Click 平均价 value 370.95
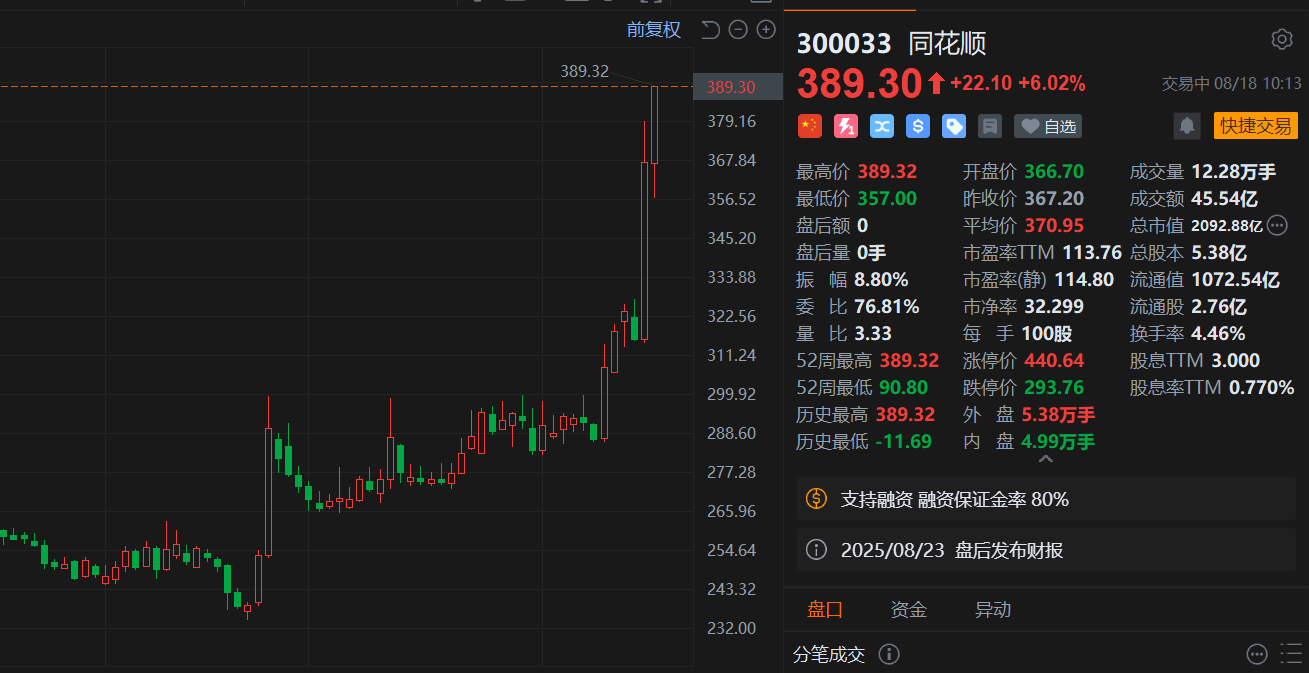Image resolution: width=1309 pixels, height=673 pixels. pos(1054,225)
